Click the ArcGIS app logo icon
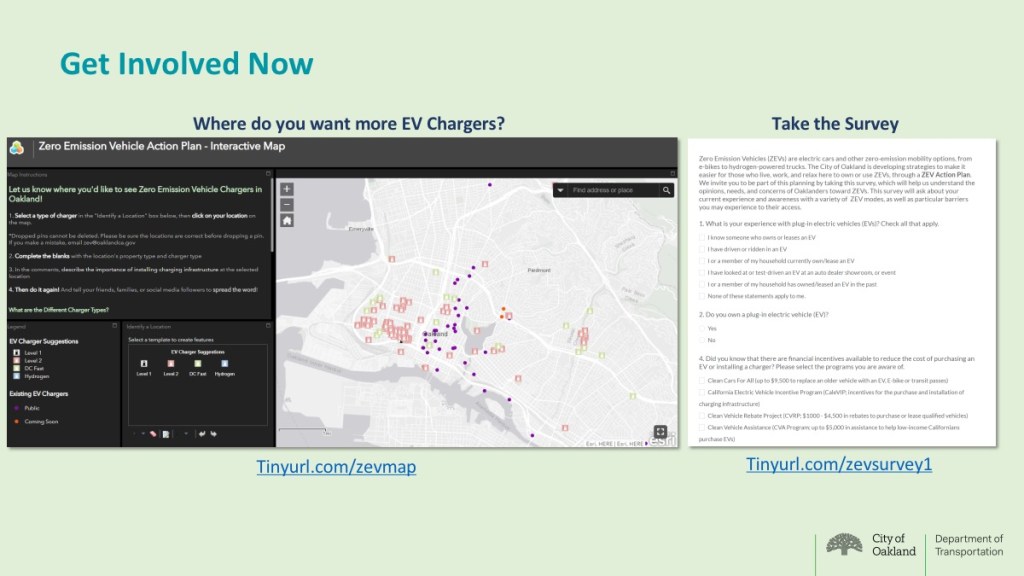This screenshot has height=576, width=1024. coord(17,147)
